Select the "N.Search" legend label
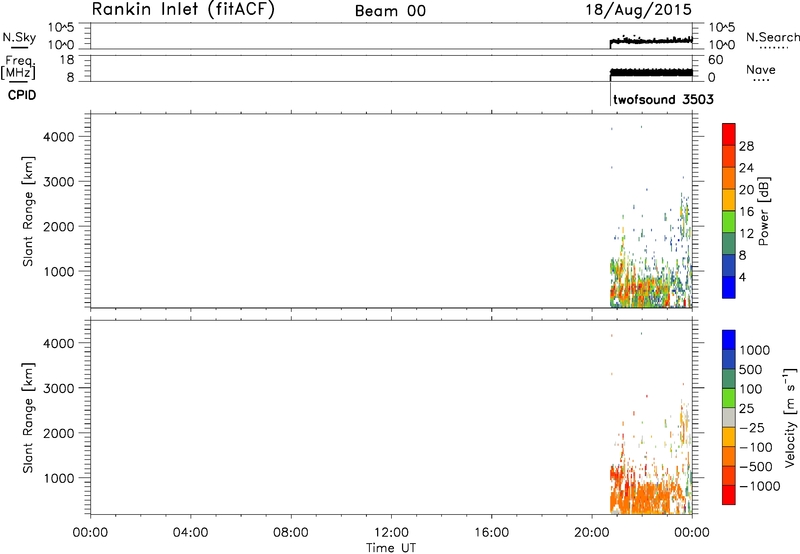The image size is (800, 554). 772,37
